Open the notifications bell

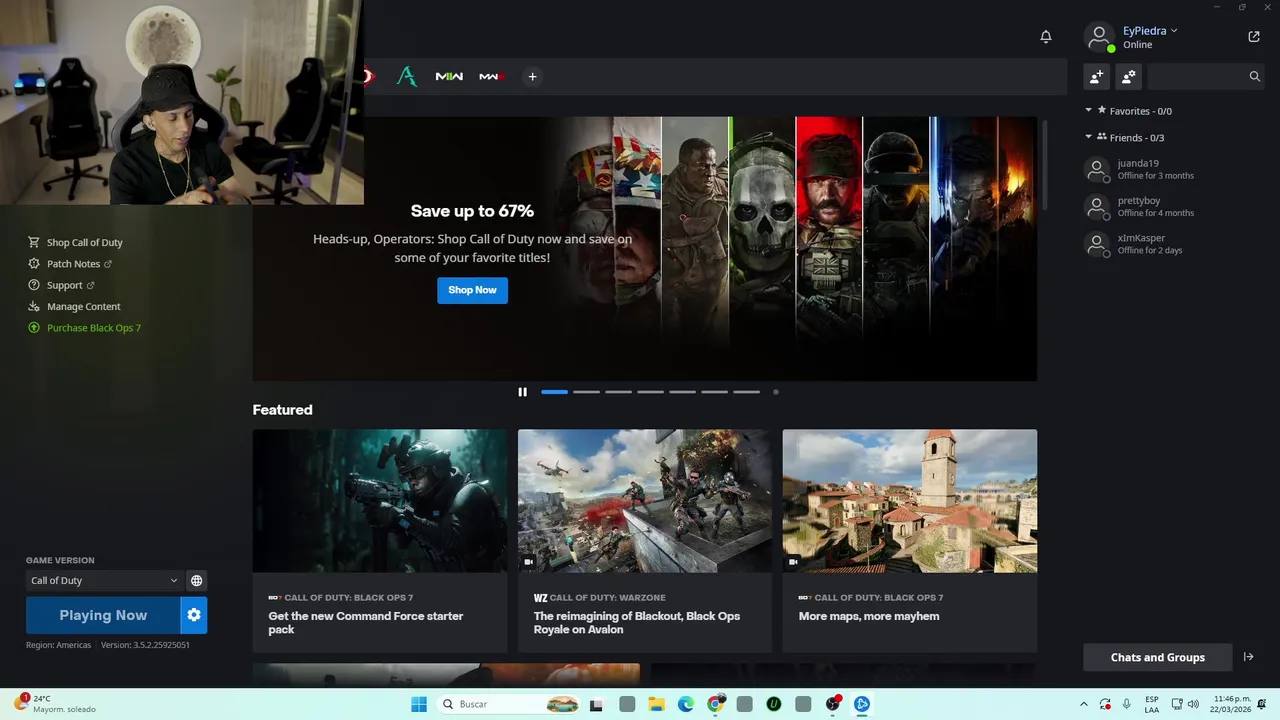coord(1046,37)
